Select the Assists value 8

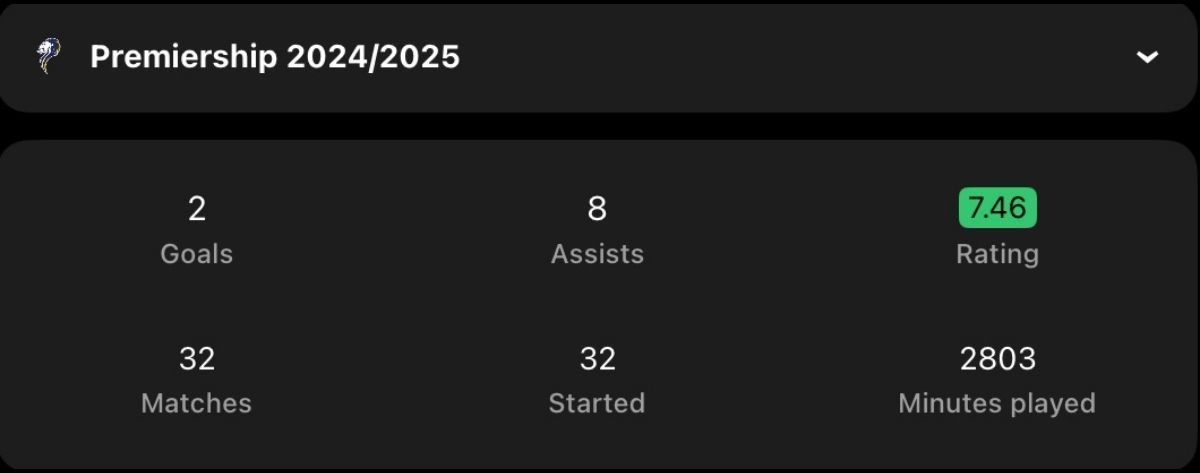coord(597,208)
